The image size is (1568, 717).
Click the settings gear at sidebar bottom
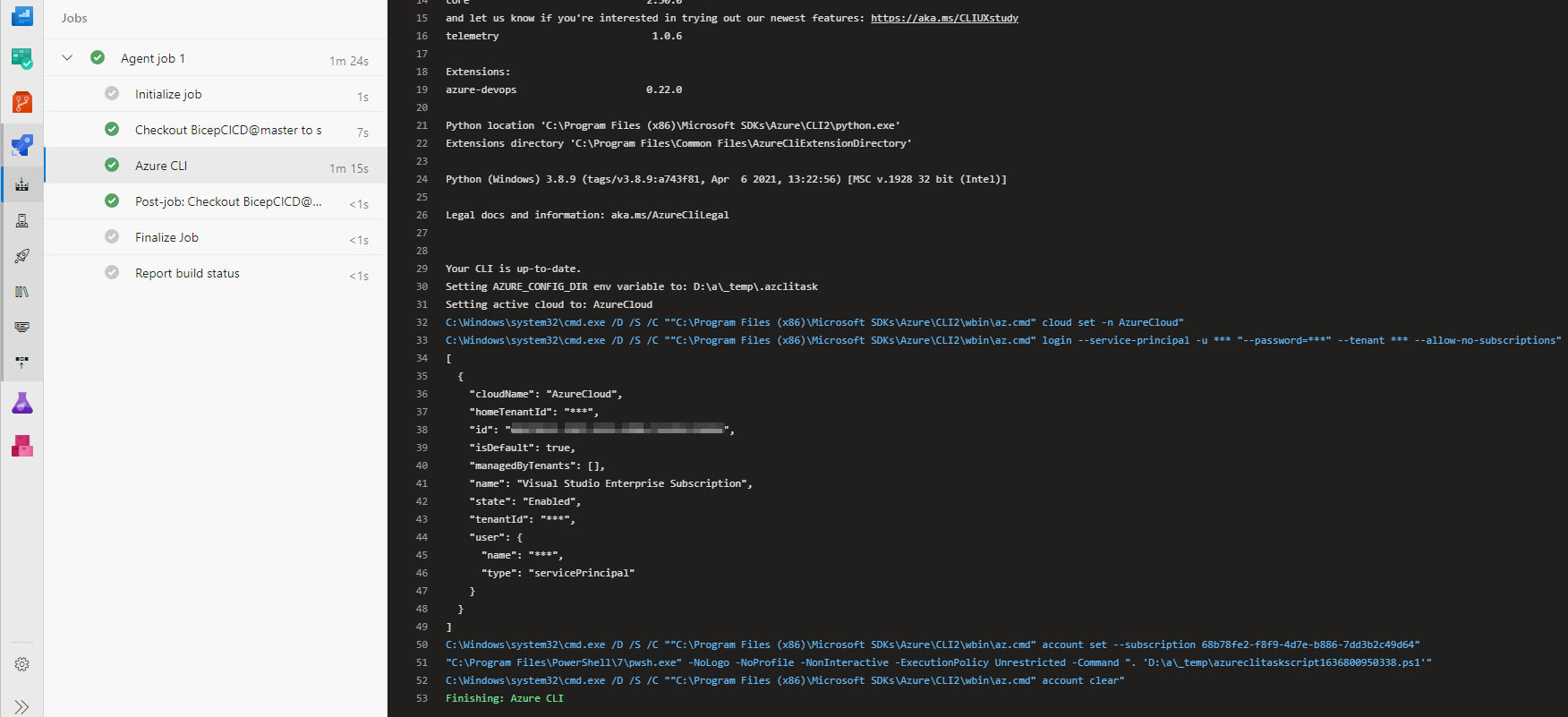(21, 663)
